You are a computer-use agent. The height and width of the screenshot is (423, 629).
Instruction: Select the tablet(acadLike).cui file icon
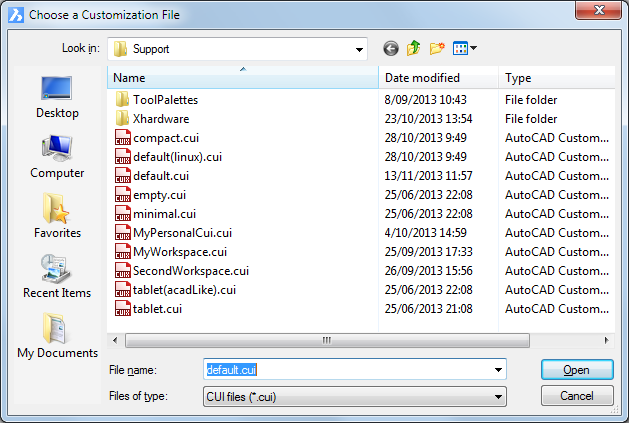(122, 289)
